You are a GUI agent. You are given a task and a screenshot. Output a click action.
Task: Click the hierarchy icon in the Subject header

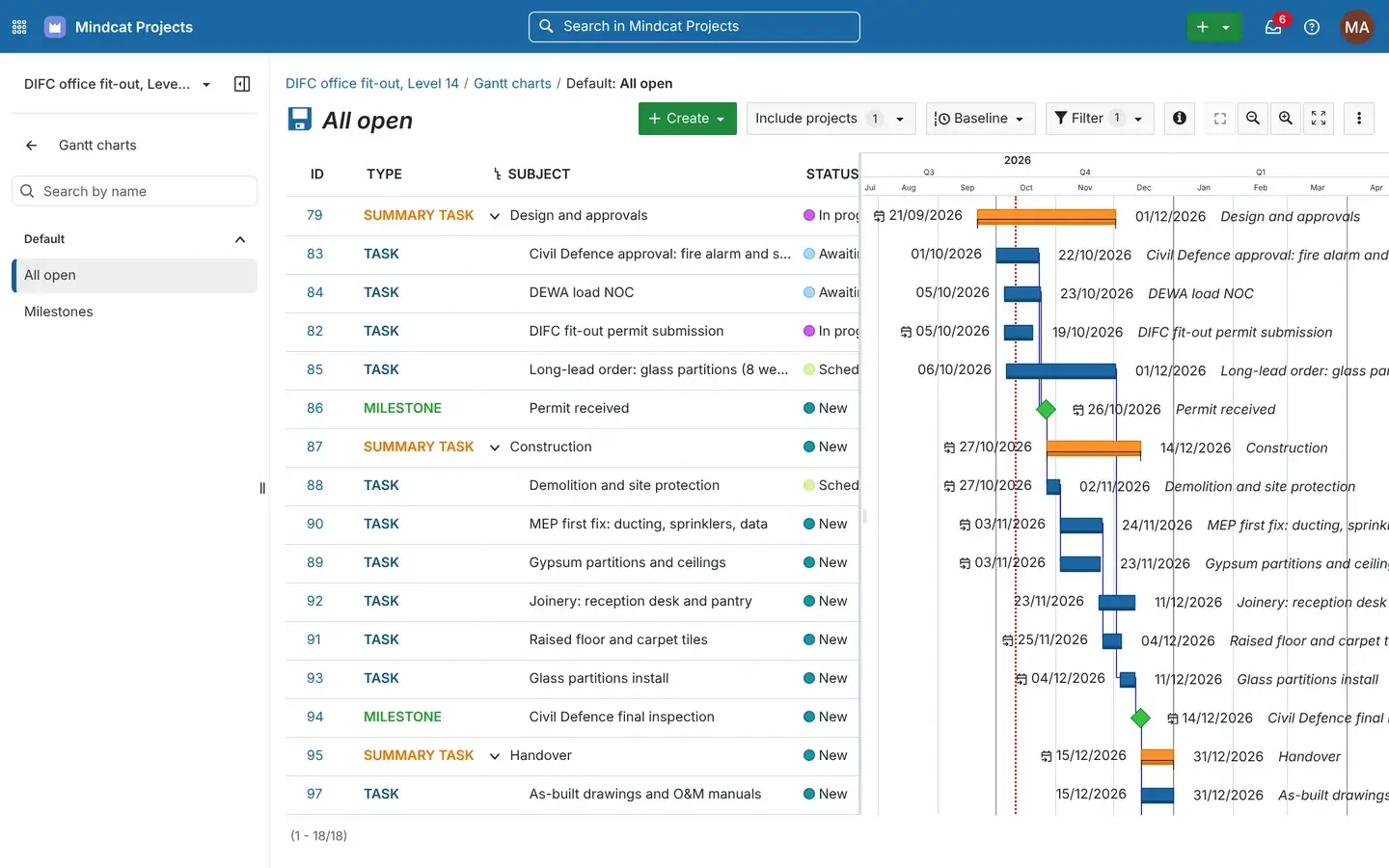tap(498, 175)
